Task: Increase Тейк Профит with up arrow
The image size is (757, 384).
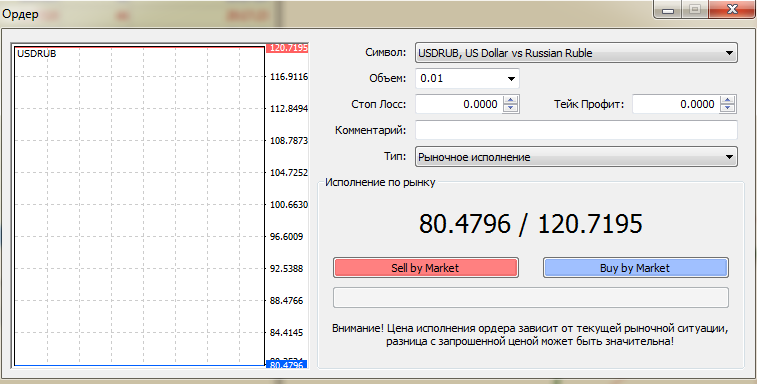Action: coord(728,100)
